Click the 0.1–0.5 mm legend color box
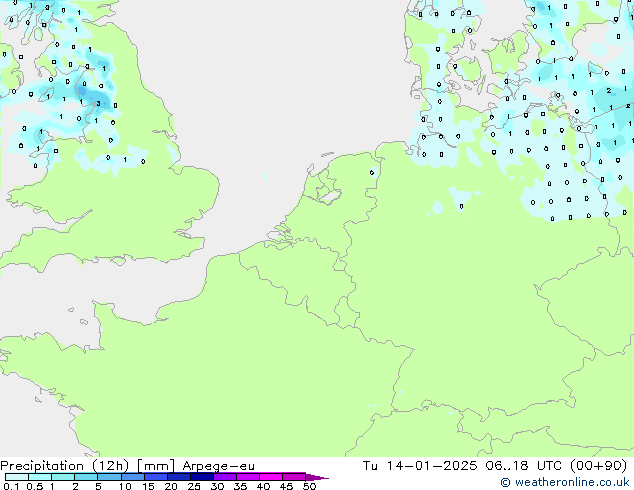 17,477
